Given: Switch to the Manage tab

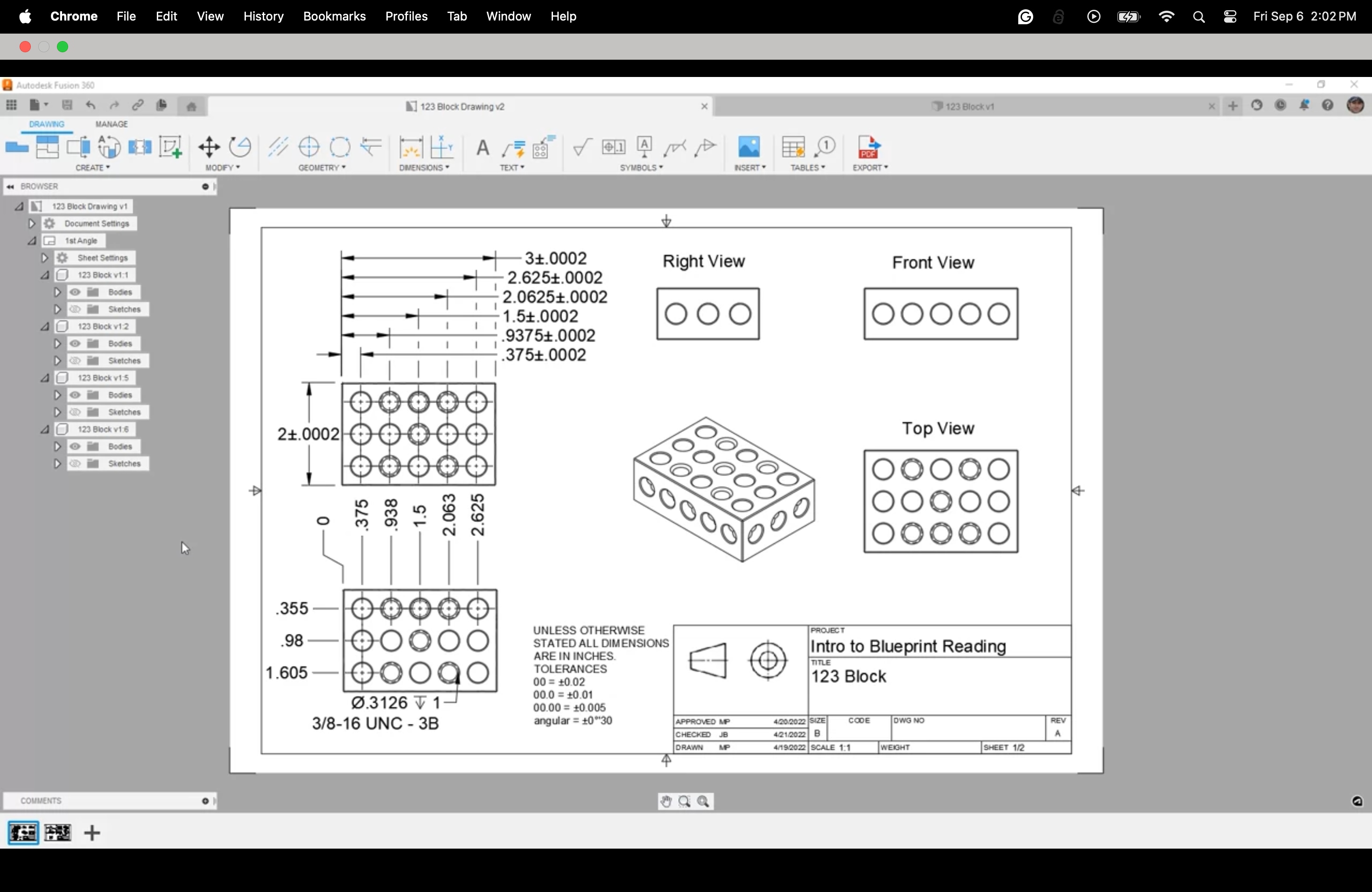Looking at the screenshot, I should (x=112, y=123).
